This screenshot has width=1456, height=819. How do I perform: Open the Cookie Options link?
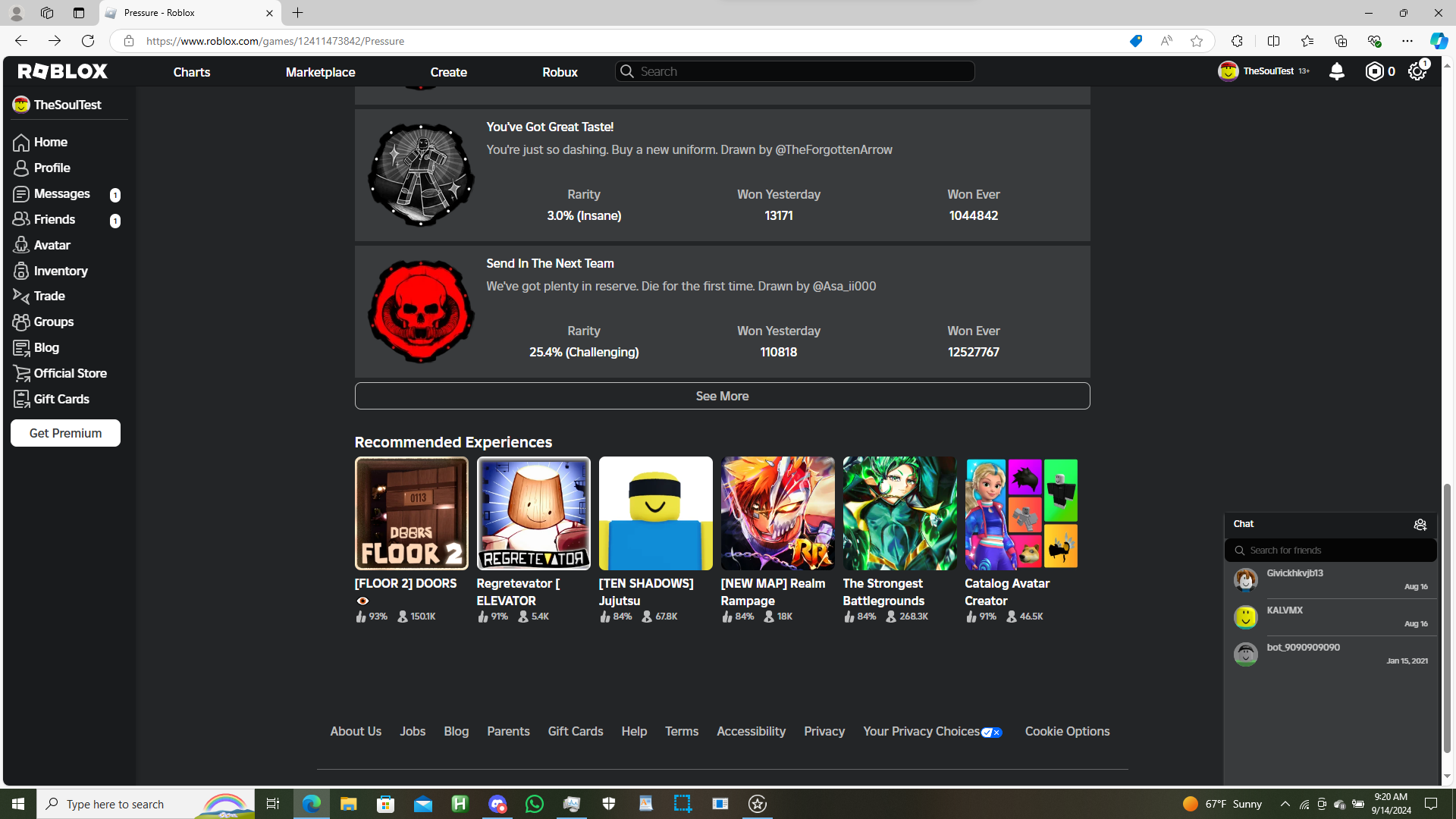pos(1067,731)
